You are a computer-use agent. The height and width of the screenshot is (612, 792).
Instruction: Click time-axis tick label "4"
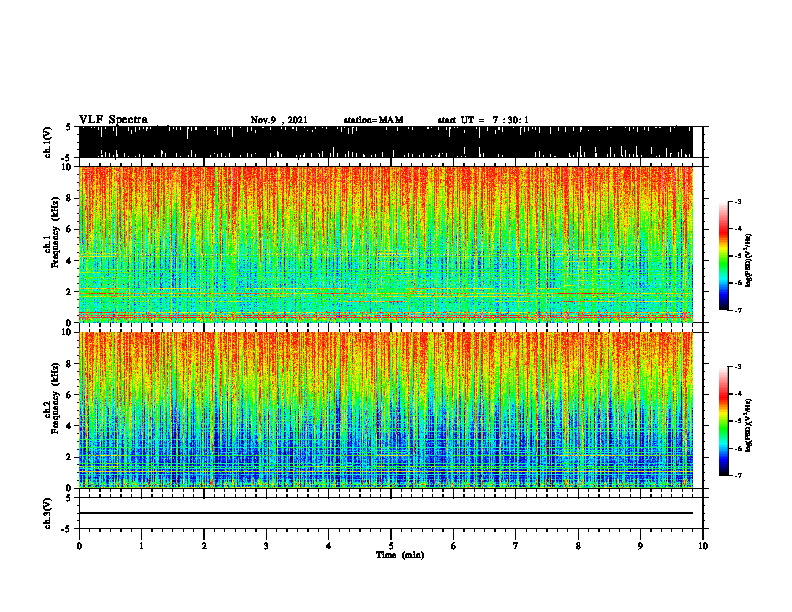point(329,546)
